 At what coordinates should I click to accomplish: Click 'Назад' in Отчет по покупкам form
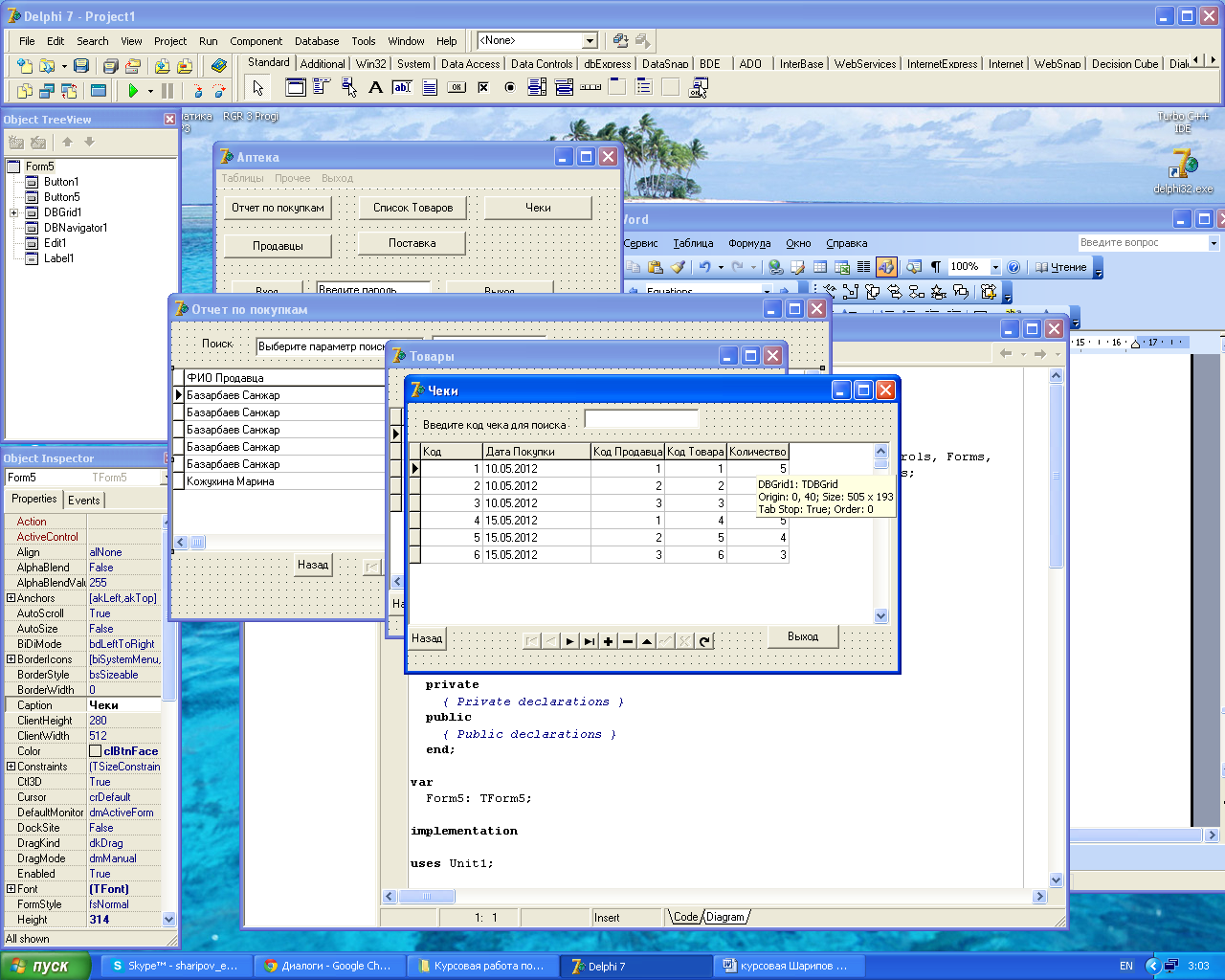pyautogui.click(x=313, y=565)
